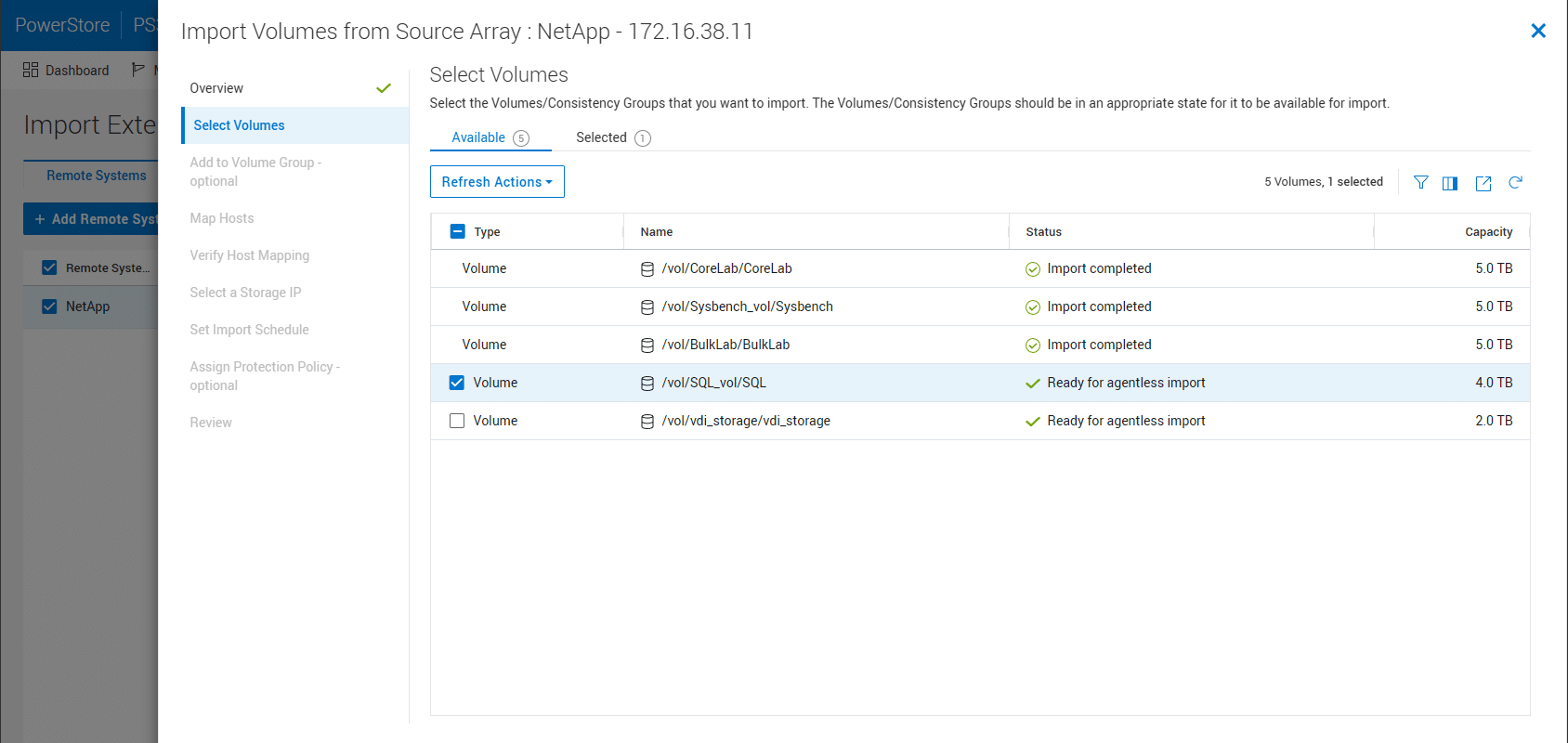
Task: Click the refresh table icon
Action: point(1515,182)
